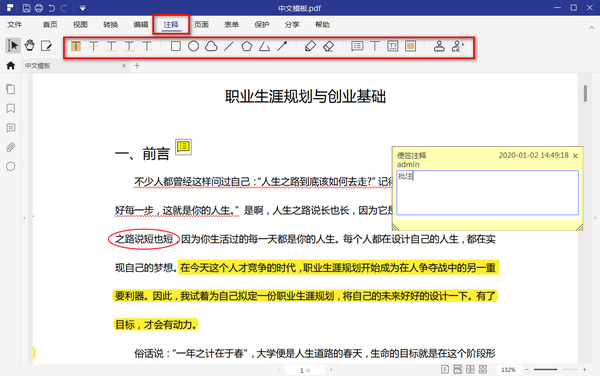Viewport: 600px width, 376px height.
Task: Add a sticky note comment
Action: 357,46
